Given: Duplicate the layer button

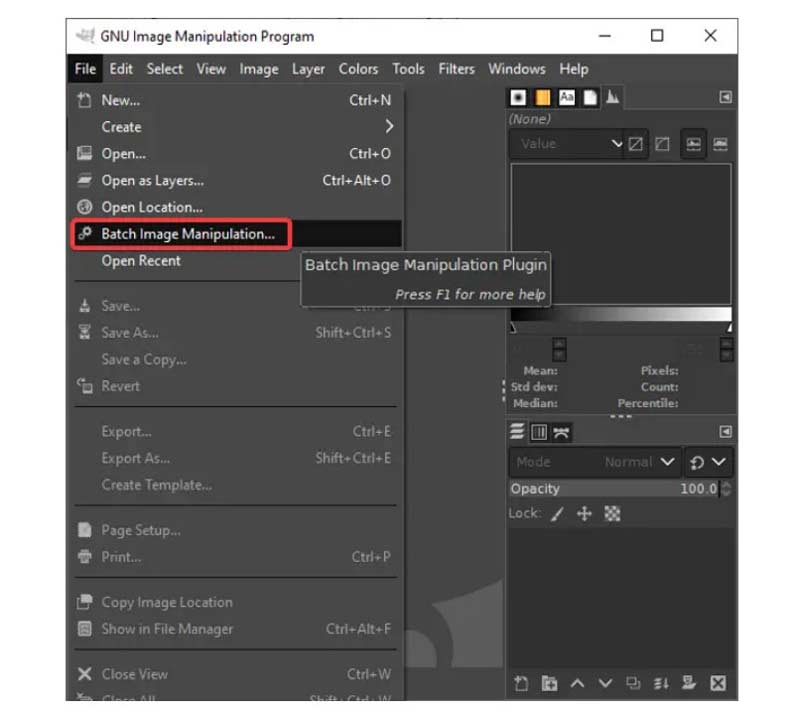Looking at the screenshot, I should click(x=633, y=683).
